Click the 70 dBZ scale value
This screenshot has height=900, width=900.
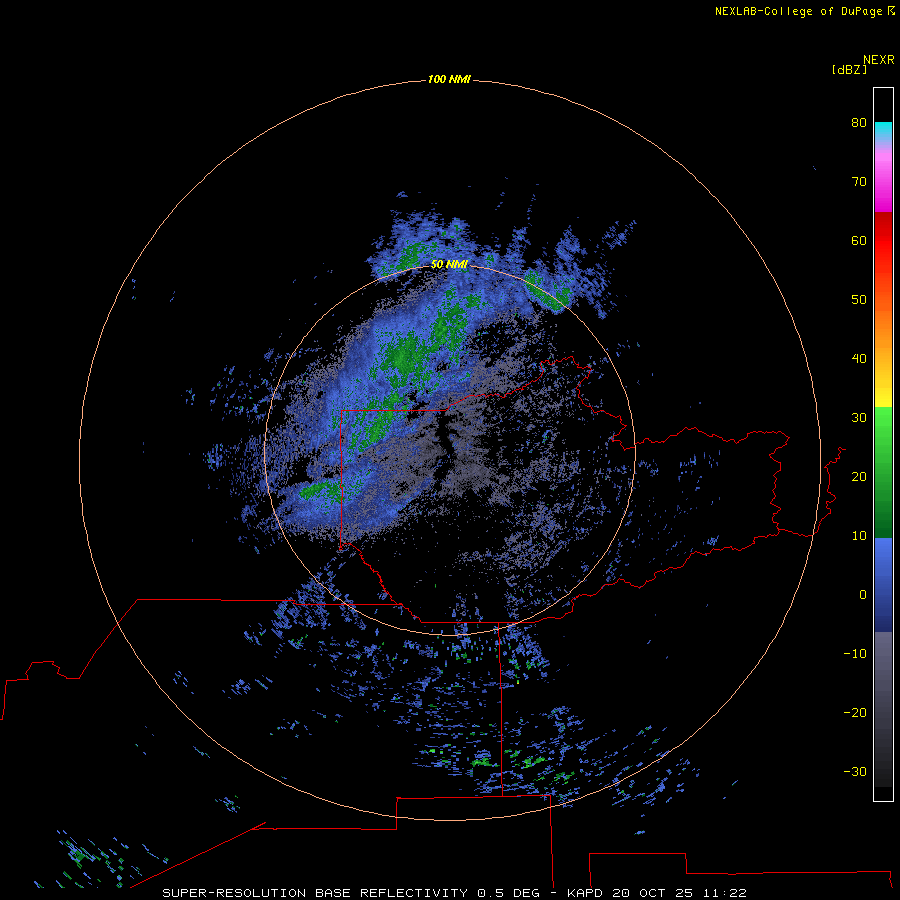tap(859, 181)
